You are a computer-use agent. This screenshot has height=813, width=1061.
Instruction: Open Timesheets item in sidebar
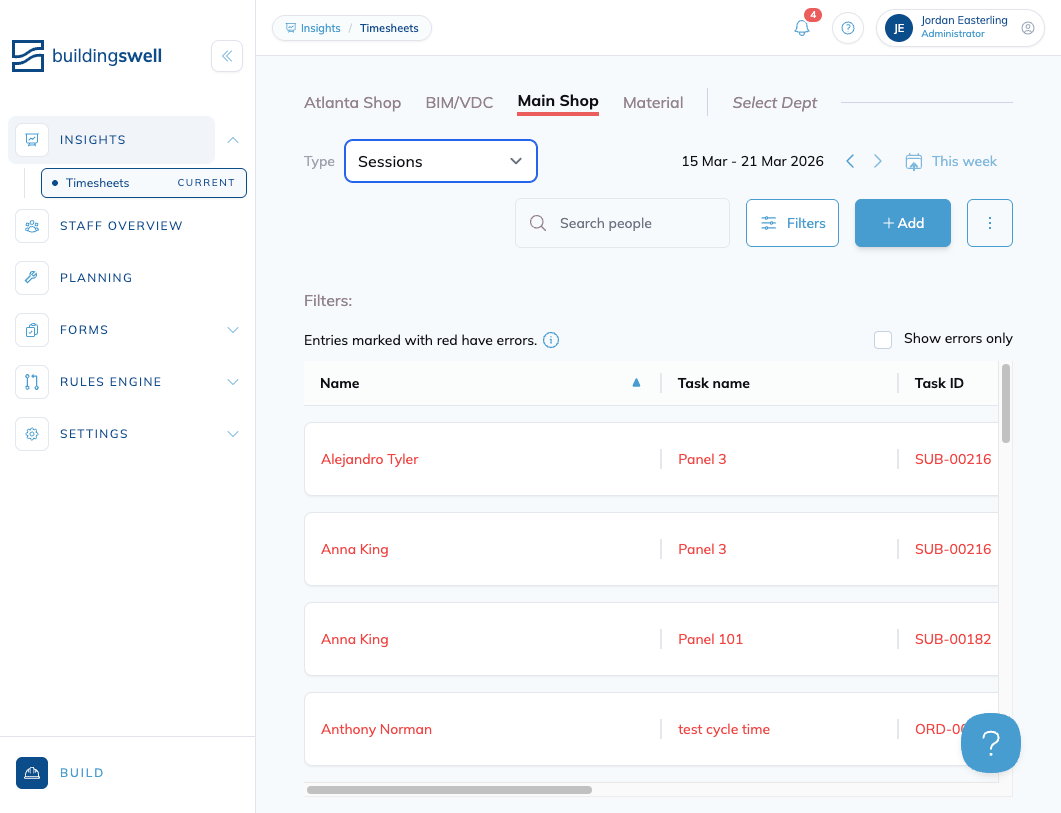[x=143, y=183]
